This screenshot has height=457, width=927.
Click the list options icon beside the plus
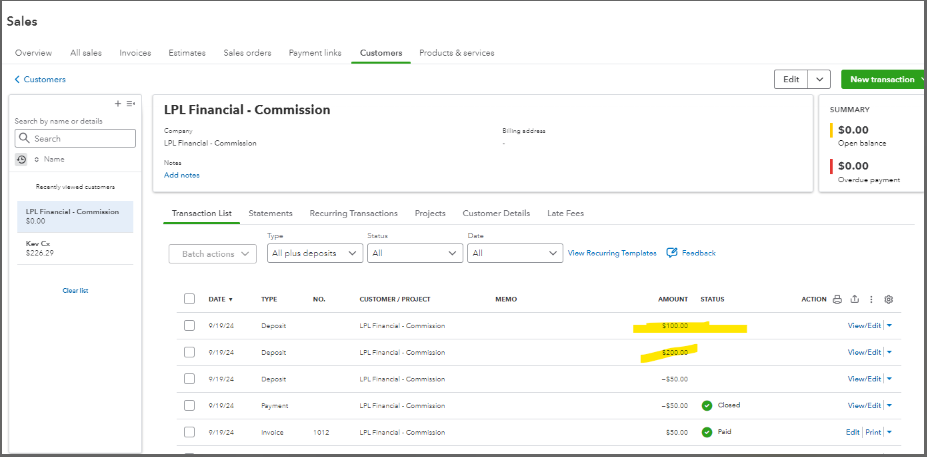tap(130, 103)
